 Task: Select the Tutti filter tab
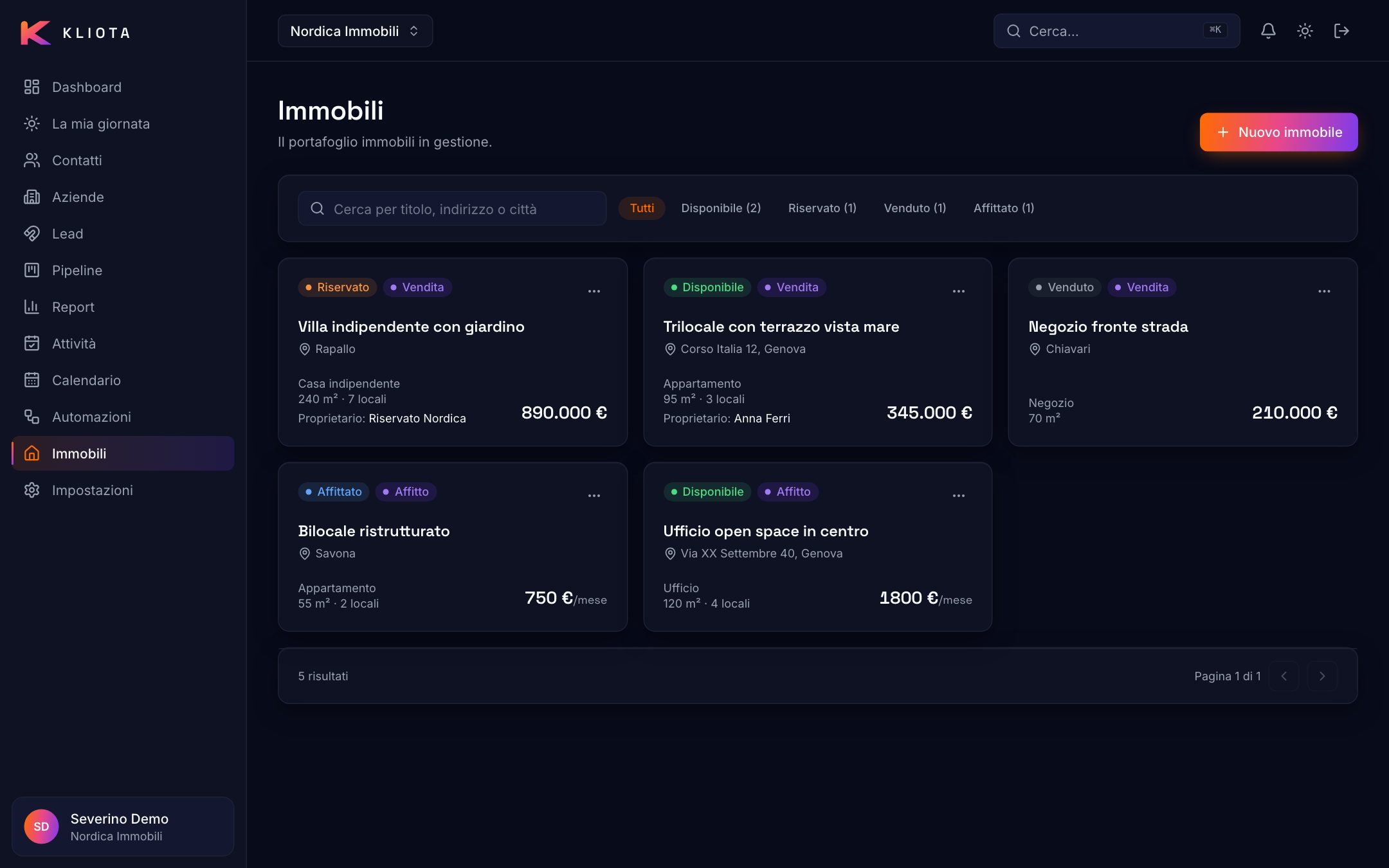642,208
